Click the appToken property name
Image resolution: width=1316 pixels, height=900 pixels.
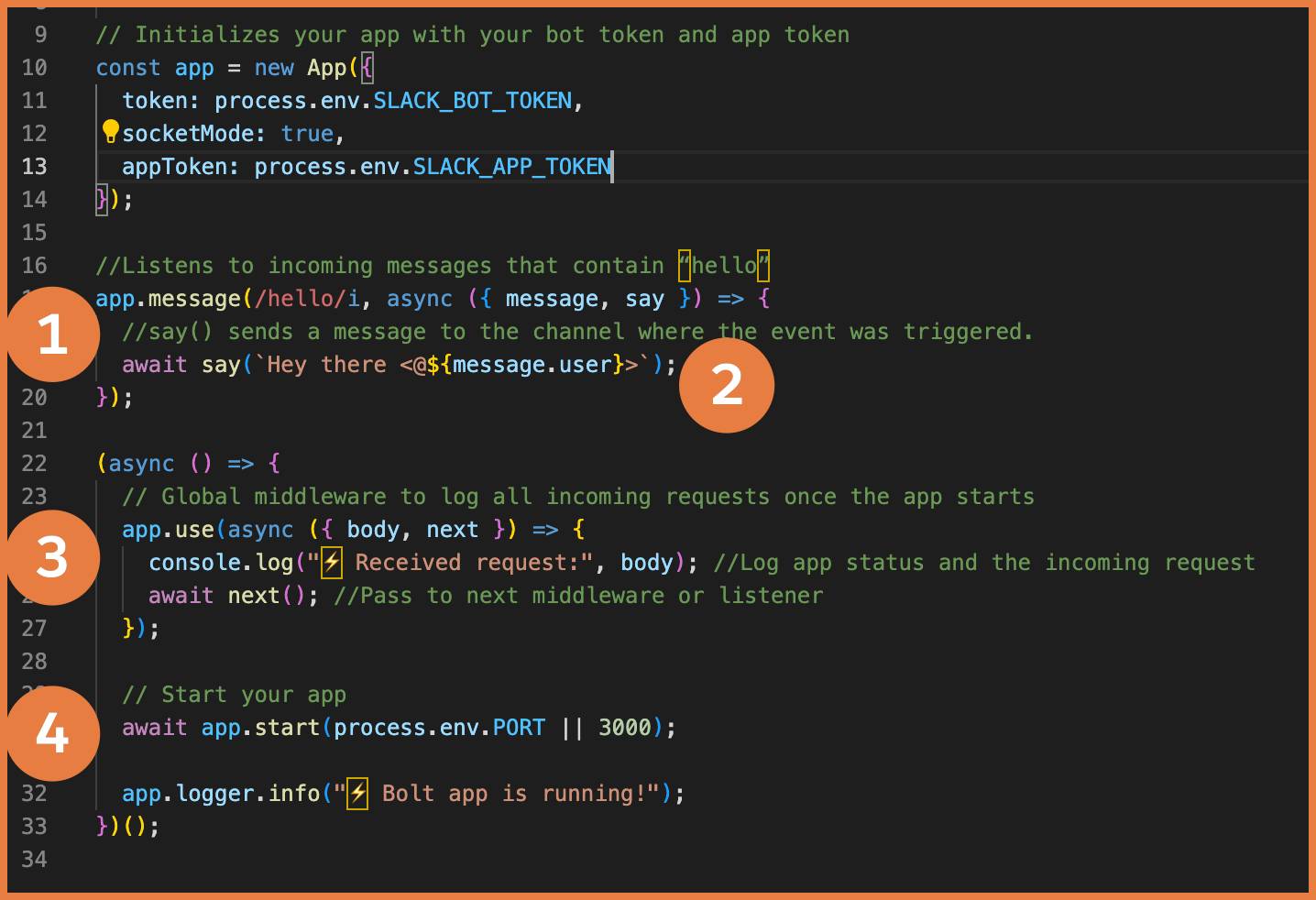pos(174,167)
